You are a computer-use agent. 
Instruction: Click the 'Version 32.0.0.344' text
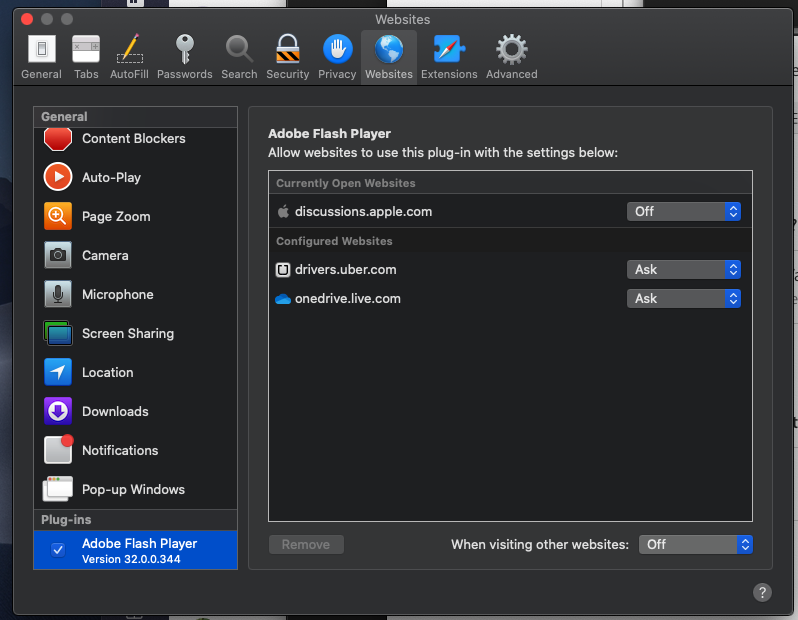point(131,559)
